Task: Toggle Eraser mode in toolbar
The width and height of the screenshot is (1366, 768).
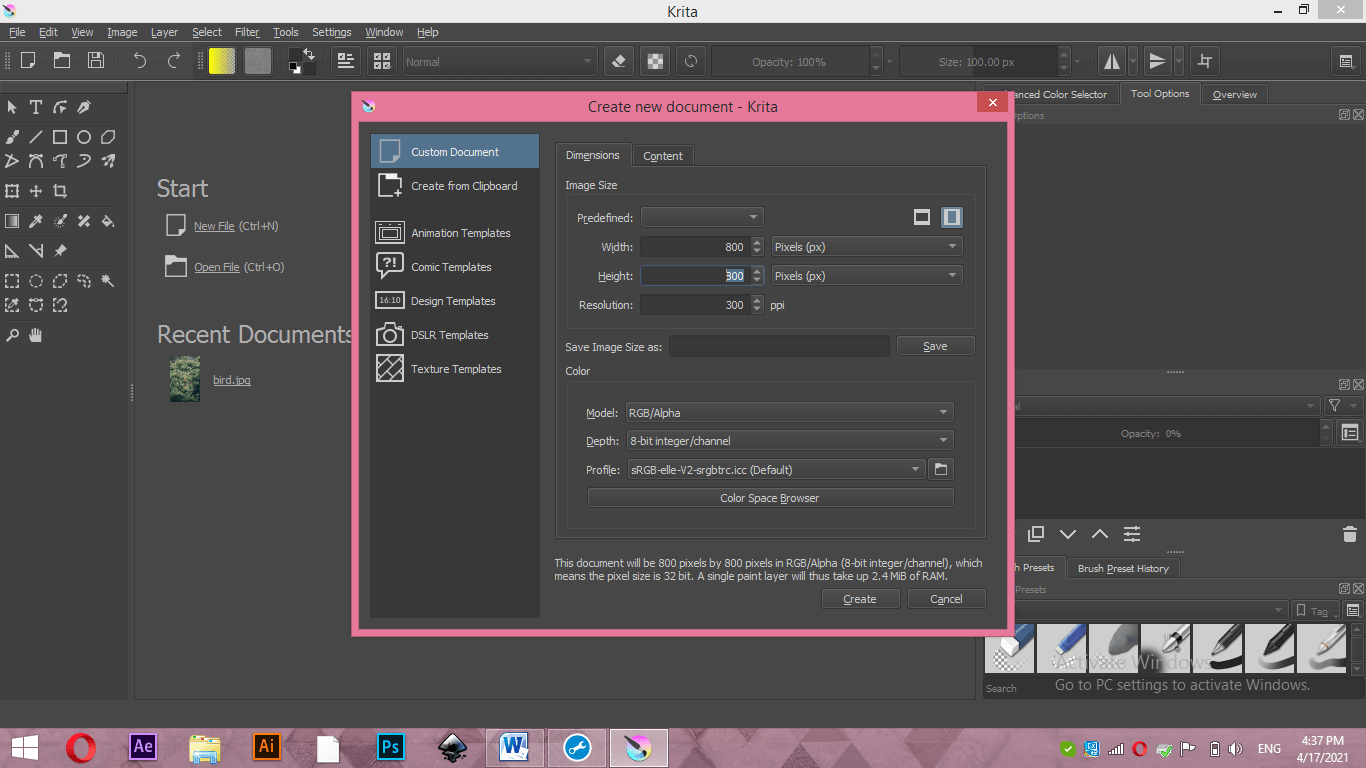Action: point(618,61)
